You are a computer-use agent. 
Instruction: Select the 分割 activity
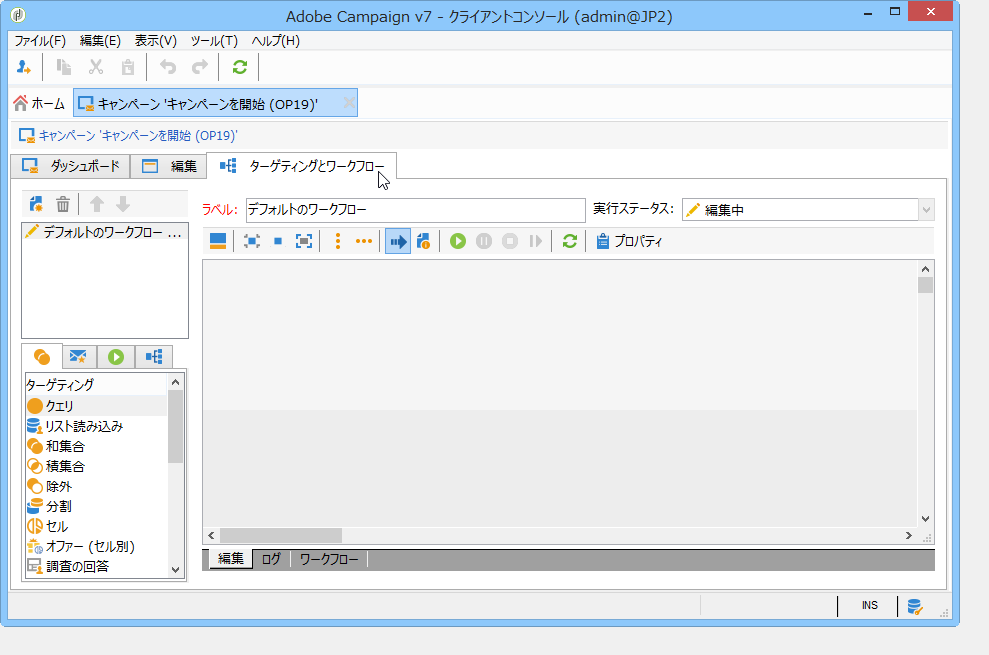point(96,506)
